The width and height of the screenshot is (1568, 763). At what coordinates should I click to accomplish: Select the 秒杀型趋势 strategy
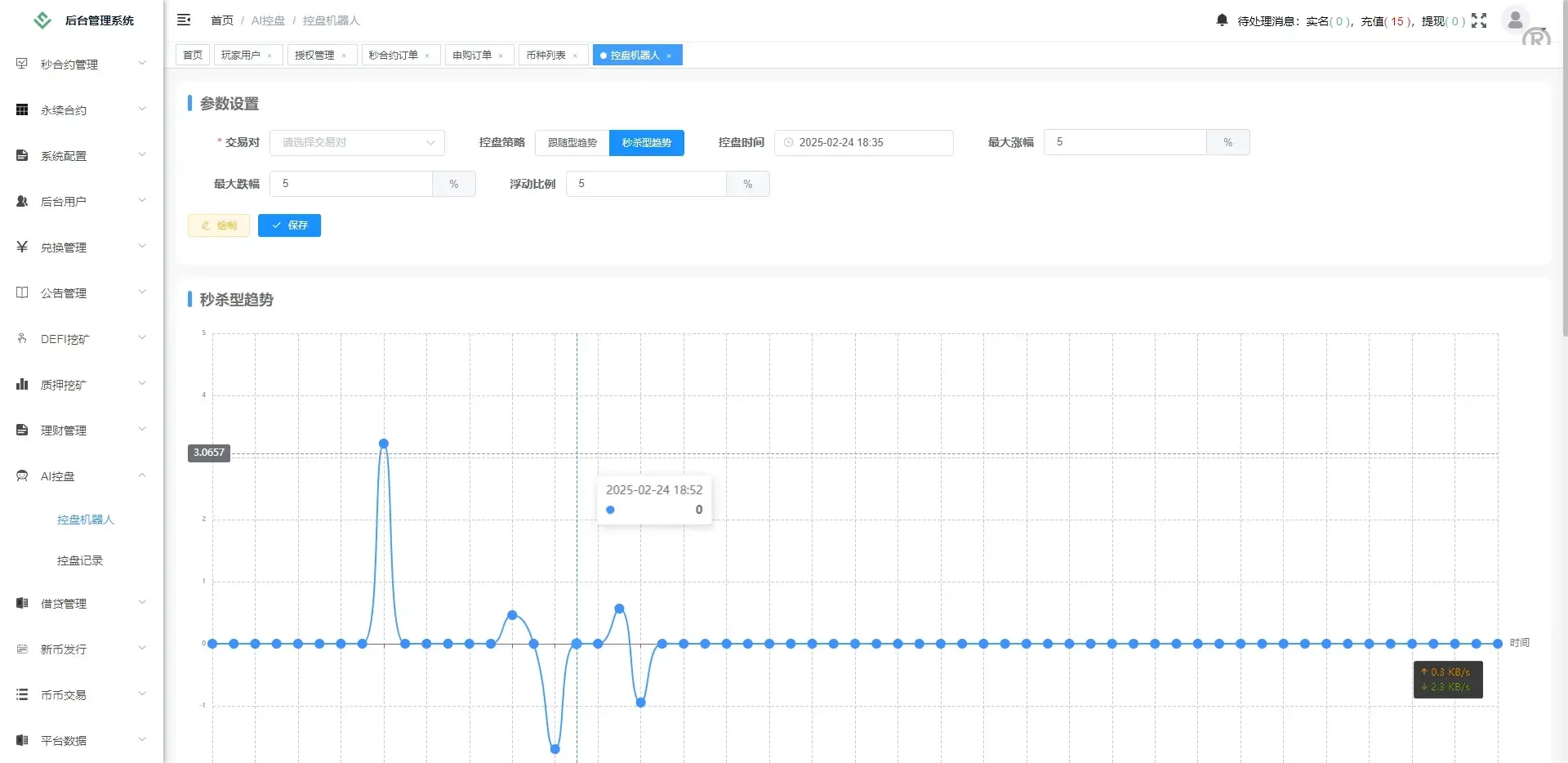[x=647, y=142]
